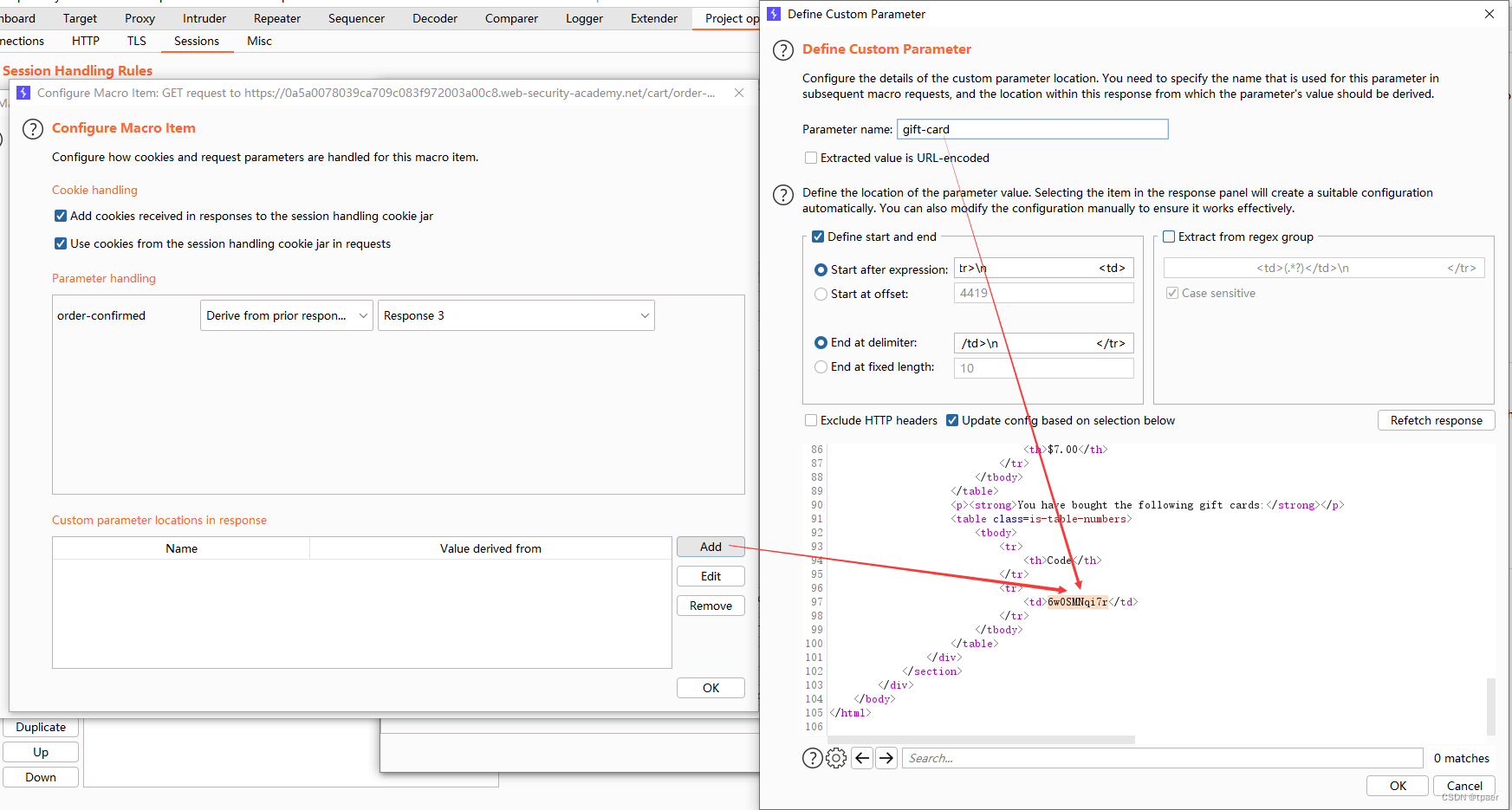Toggle Exclude HTTP headers checkbox
Screen dimensions: 1512x810
pos(811,420)
